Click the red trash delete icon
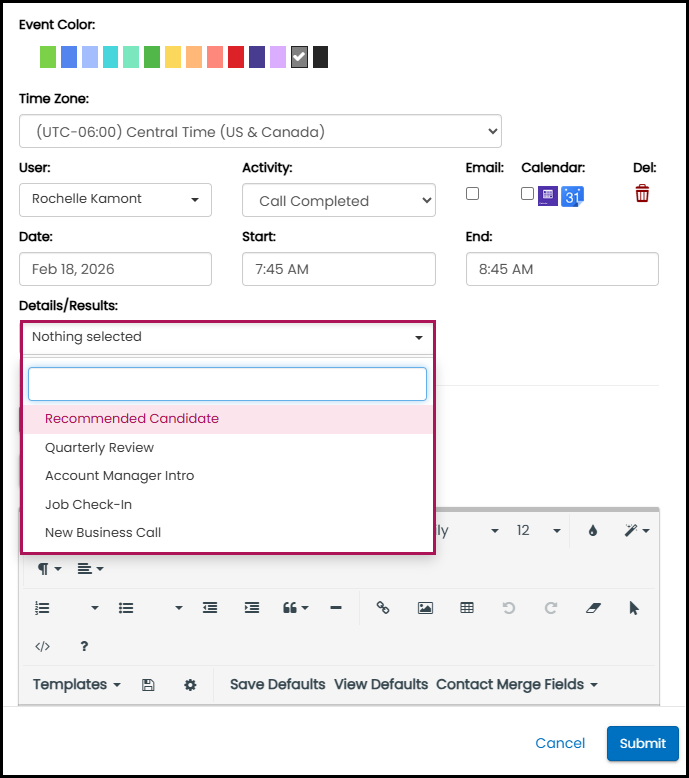689x778 pixels. (642, 194)
